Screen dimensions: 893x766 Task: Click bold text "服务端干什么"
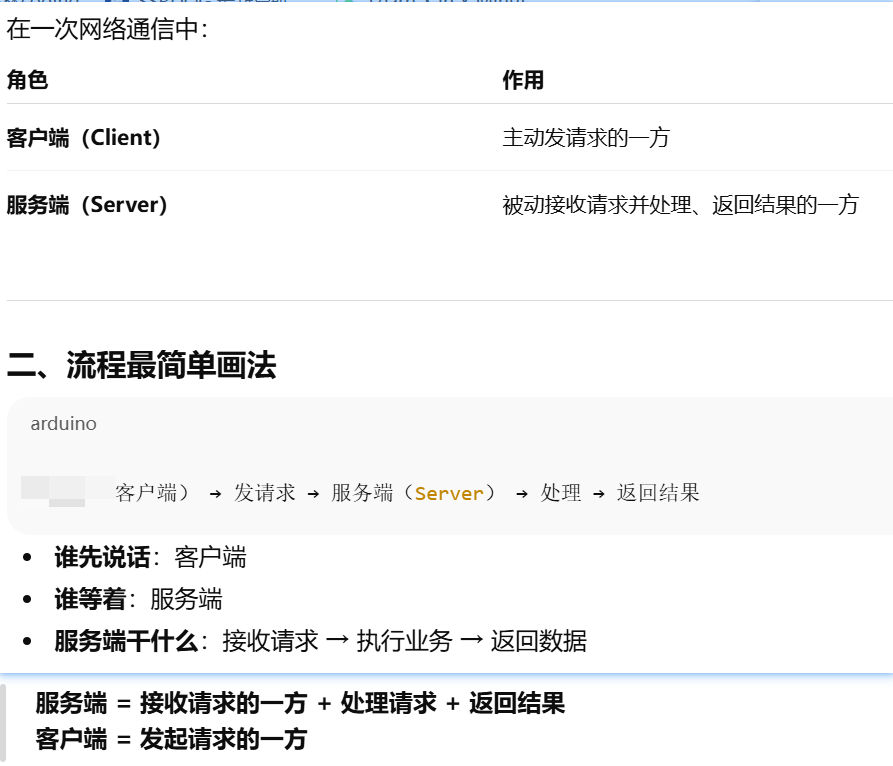(126, 641)
